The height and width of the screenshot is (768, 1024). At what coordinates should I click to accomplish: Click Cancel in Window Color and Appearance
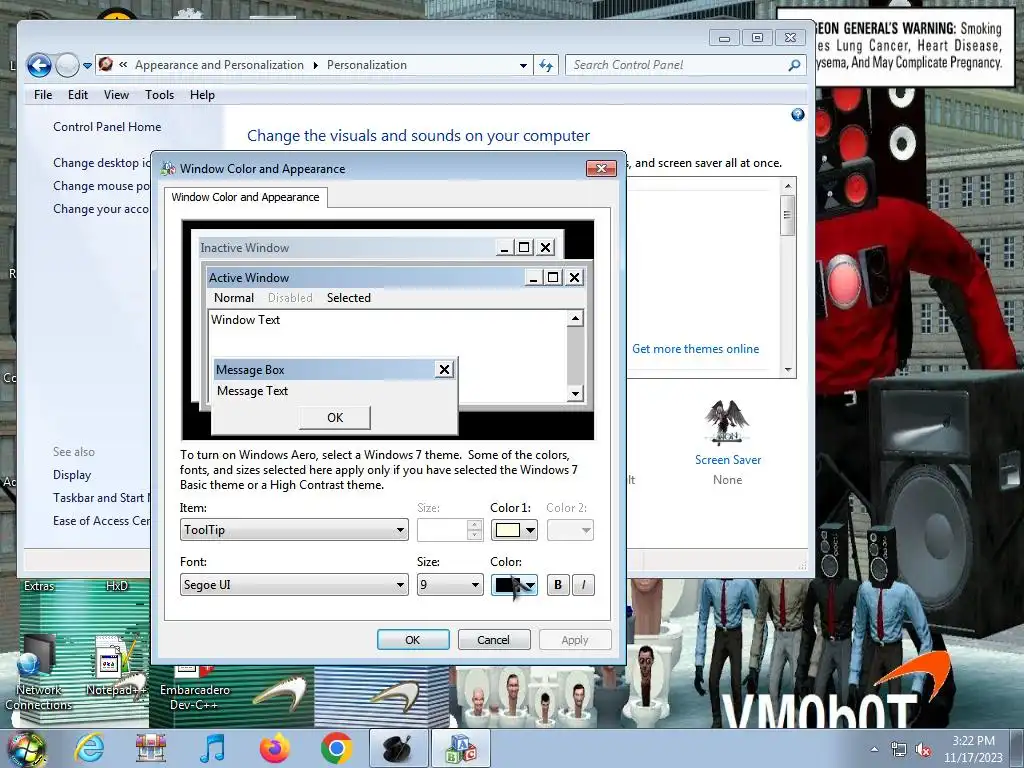493,640
